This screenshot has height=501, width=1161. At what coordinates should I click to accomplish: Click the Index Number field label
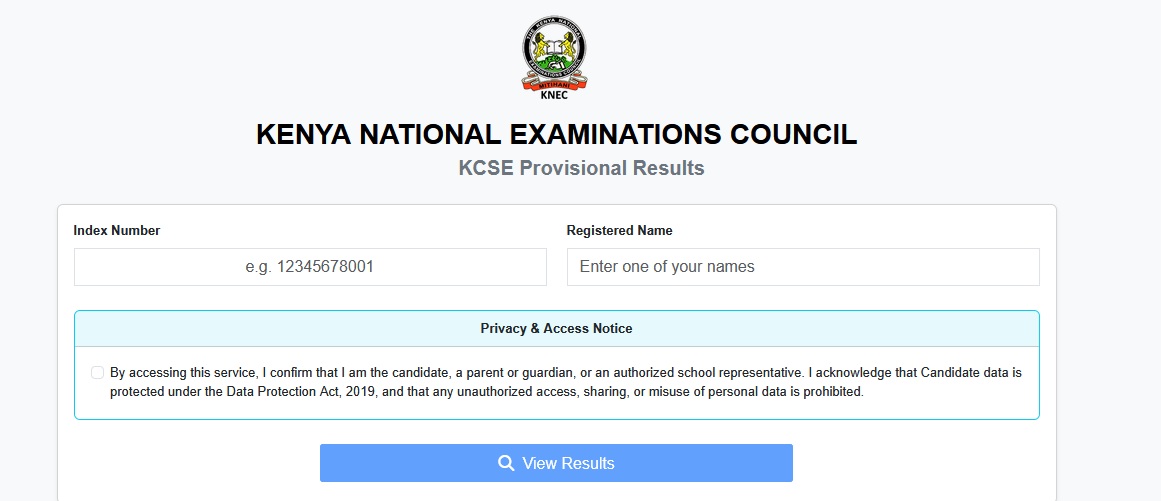pos(117,230)
